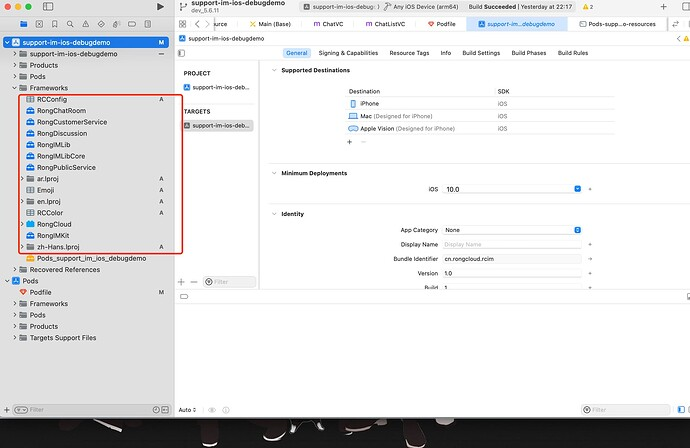Viewport: 690px width, 448px height.
Task: Show the warnings count indicator
Action: (x=588, y=7)
